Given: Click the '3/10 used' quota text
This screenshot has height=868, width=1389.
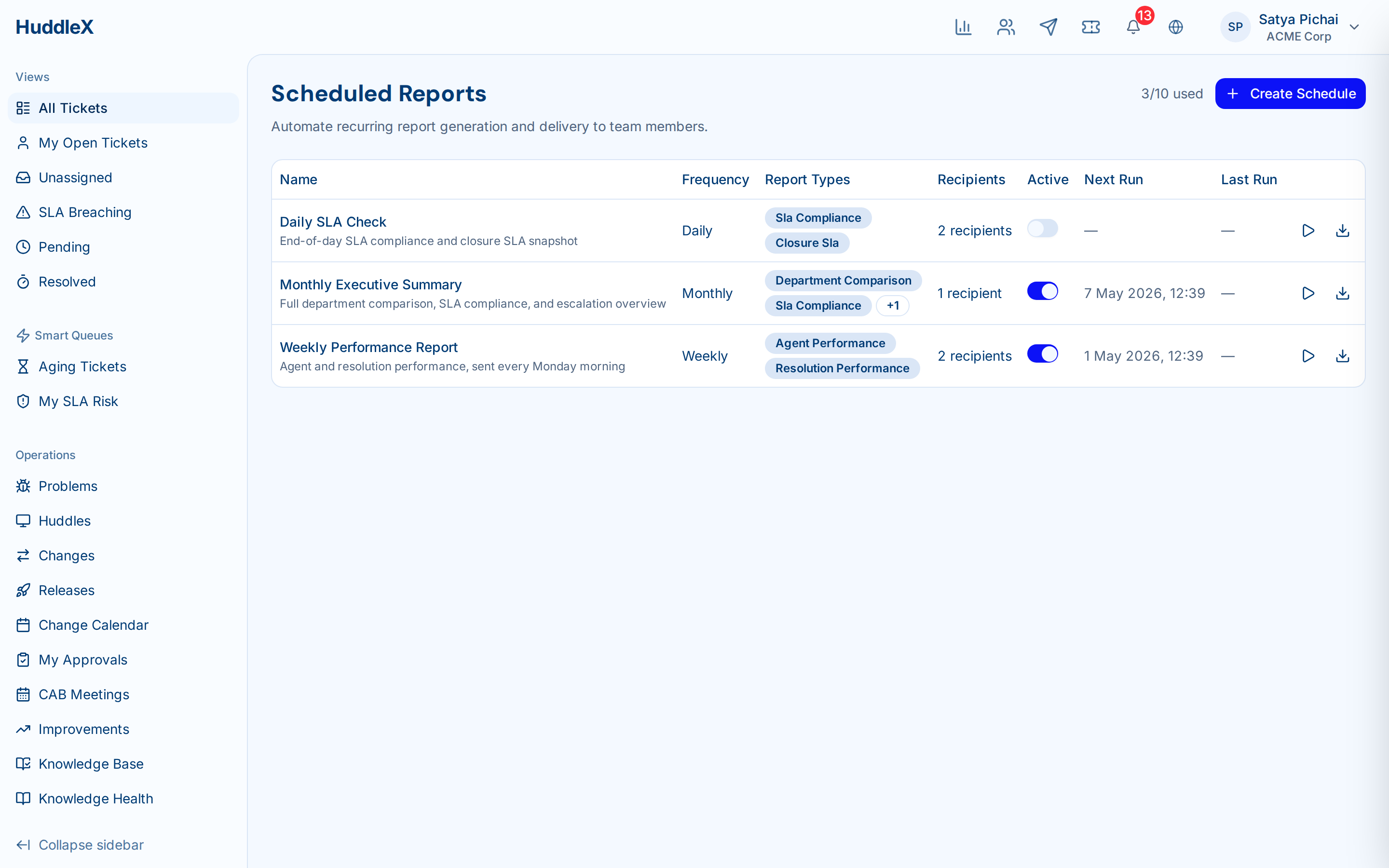Looking at the screenshot, I should 1171,94.
